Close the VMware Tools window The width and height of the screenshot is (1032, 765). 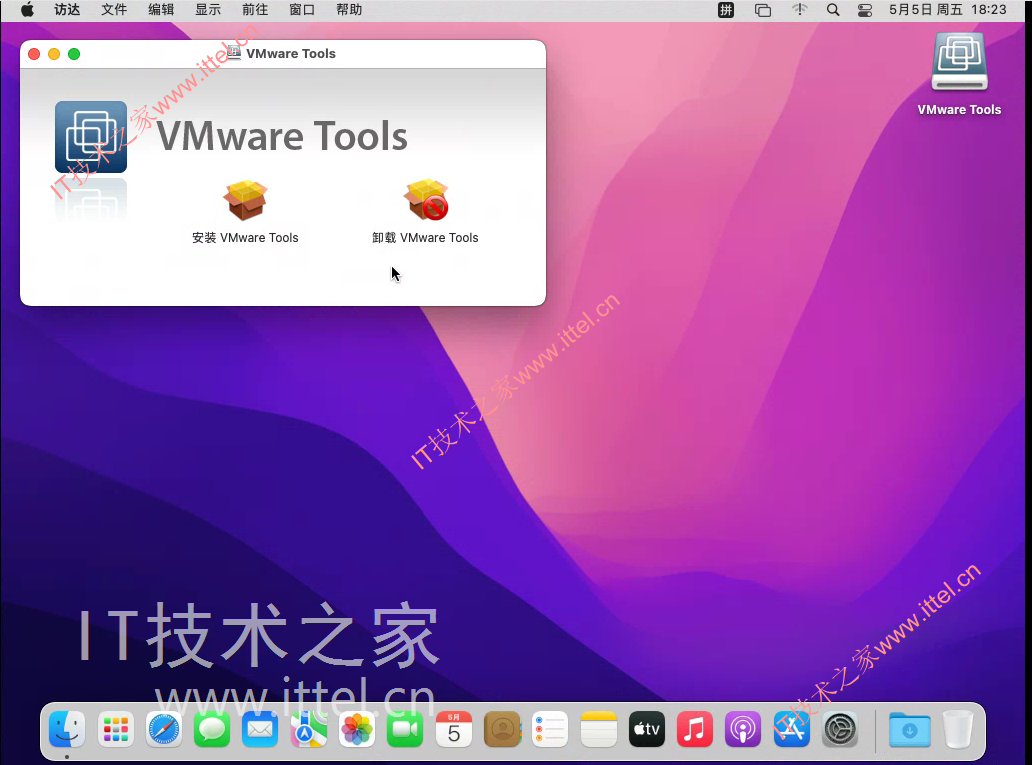[x=34, y=54]
